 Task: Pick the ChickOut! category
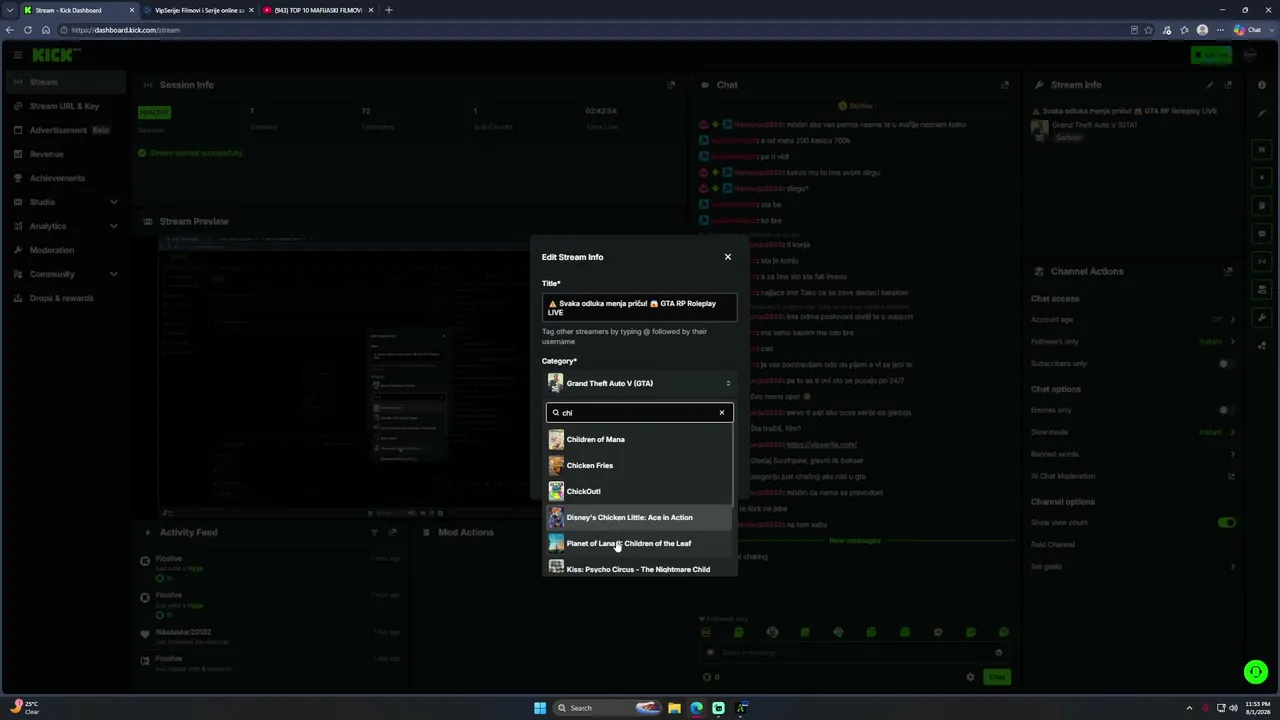pyautogui.click(x=639, y=491)
